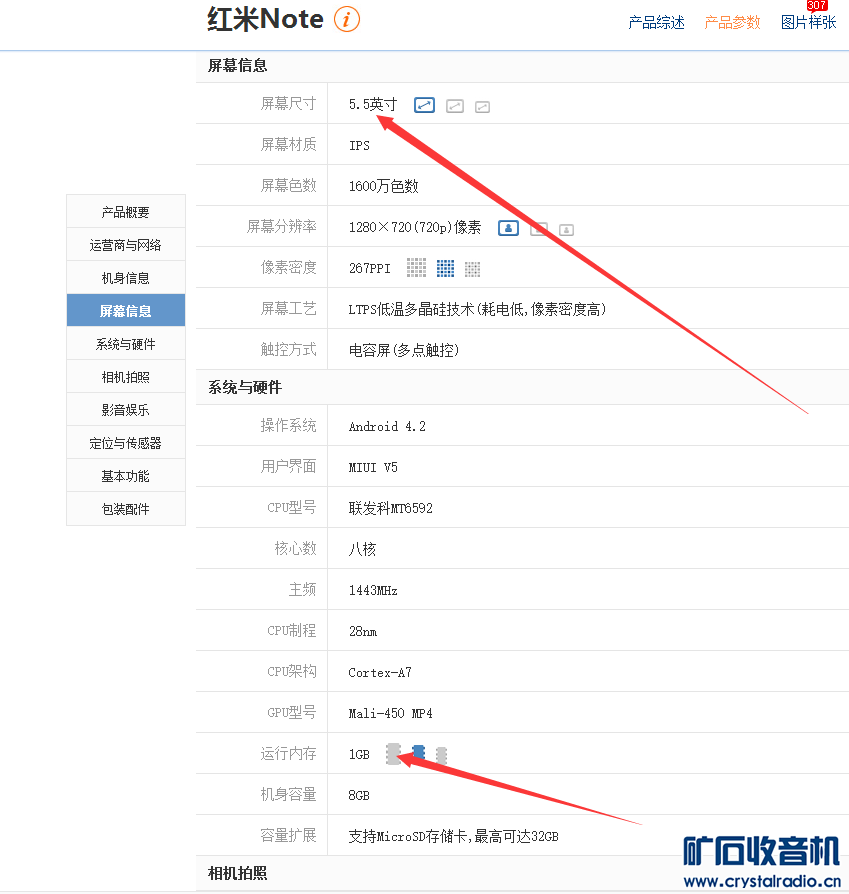Click the 307 image count badge
This screenshot has width=849, height=894.
click(816, 5)
